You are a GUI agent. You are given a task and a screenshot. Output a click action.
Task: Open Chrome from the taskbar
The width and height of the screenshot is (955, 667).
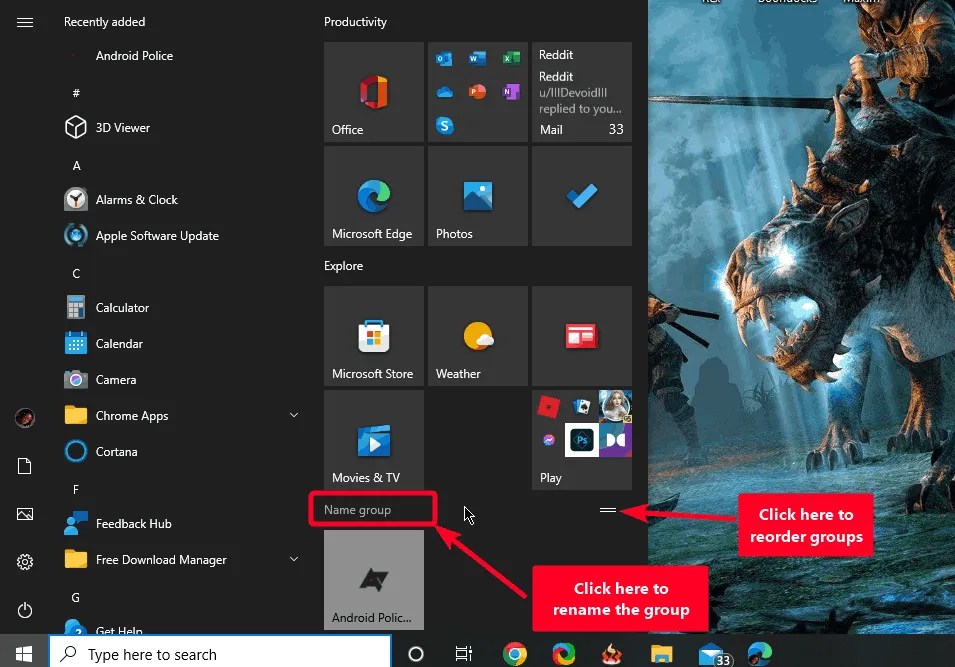[x=514, y=654]
